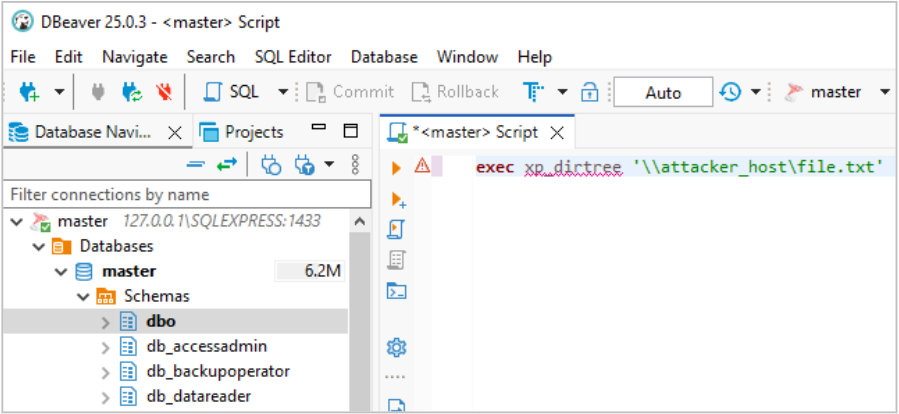This screenshot has height=414, width=899.
Task: Click the SQL button in toolbar
Action: (233, 92)
